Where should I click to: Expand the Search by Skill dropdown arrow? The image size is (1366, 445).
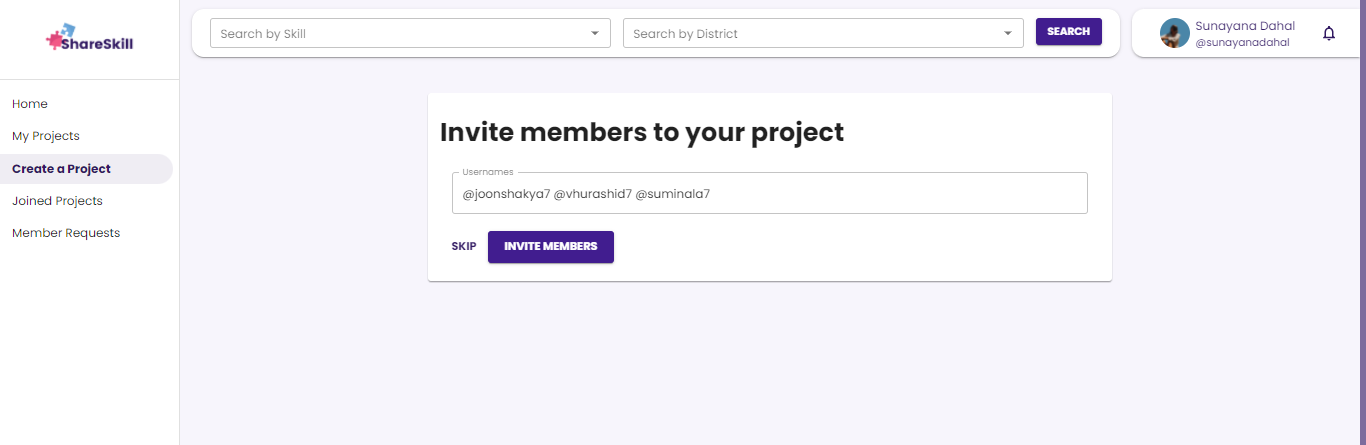coord(595,33)
